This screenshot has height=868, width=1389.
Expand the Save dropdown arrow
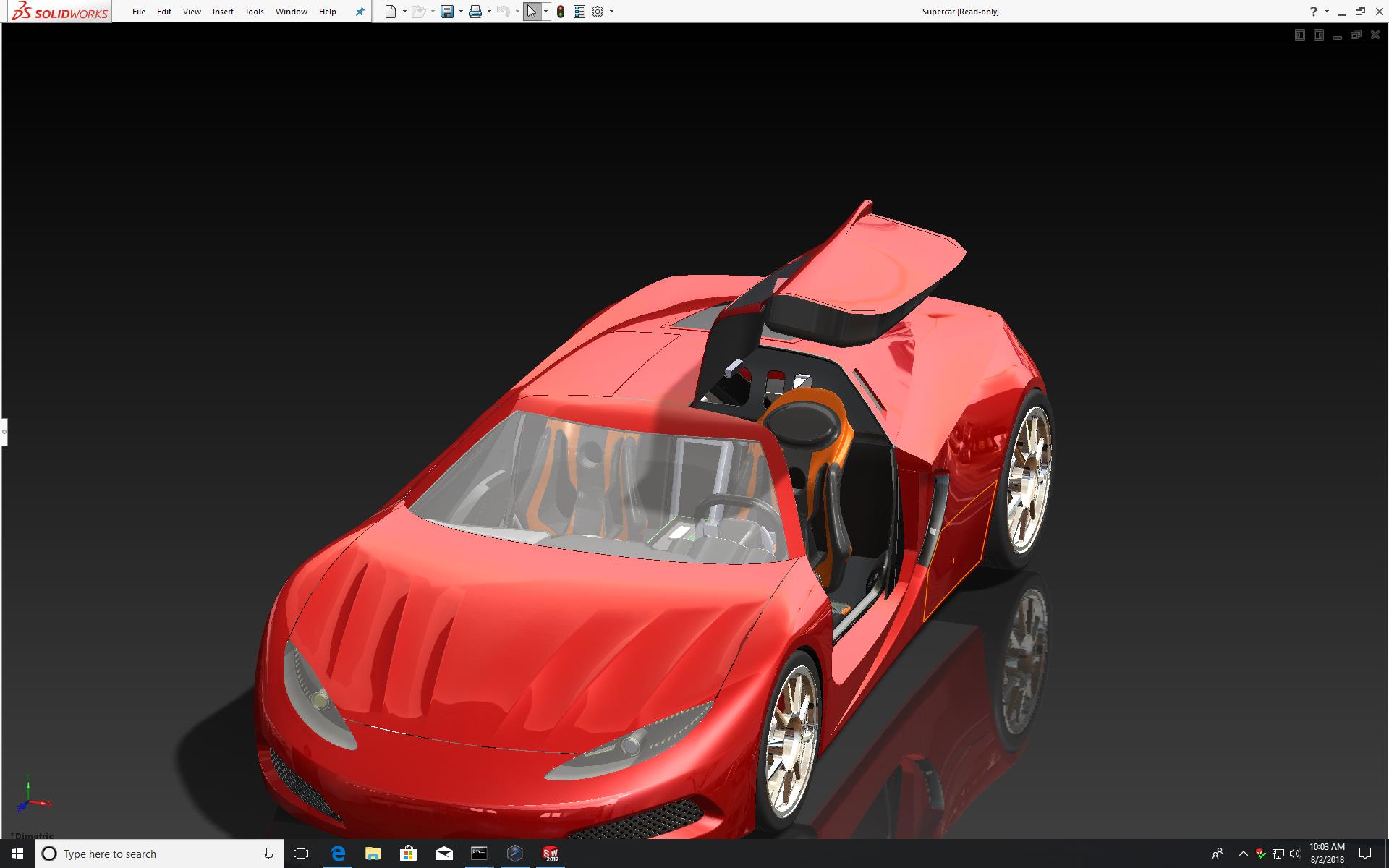click(461, 12)
